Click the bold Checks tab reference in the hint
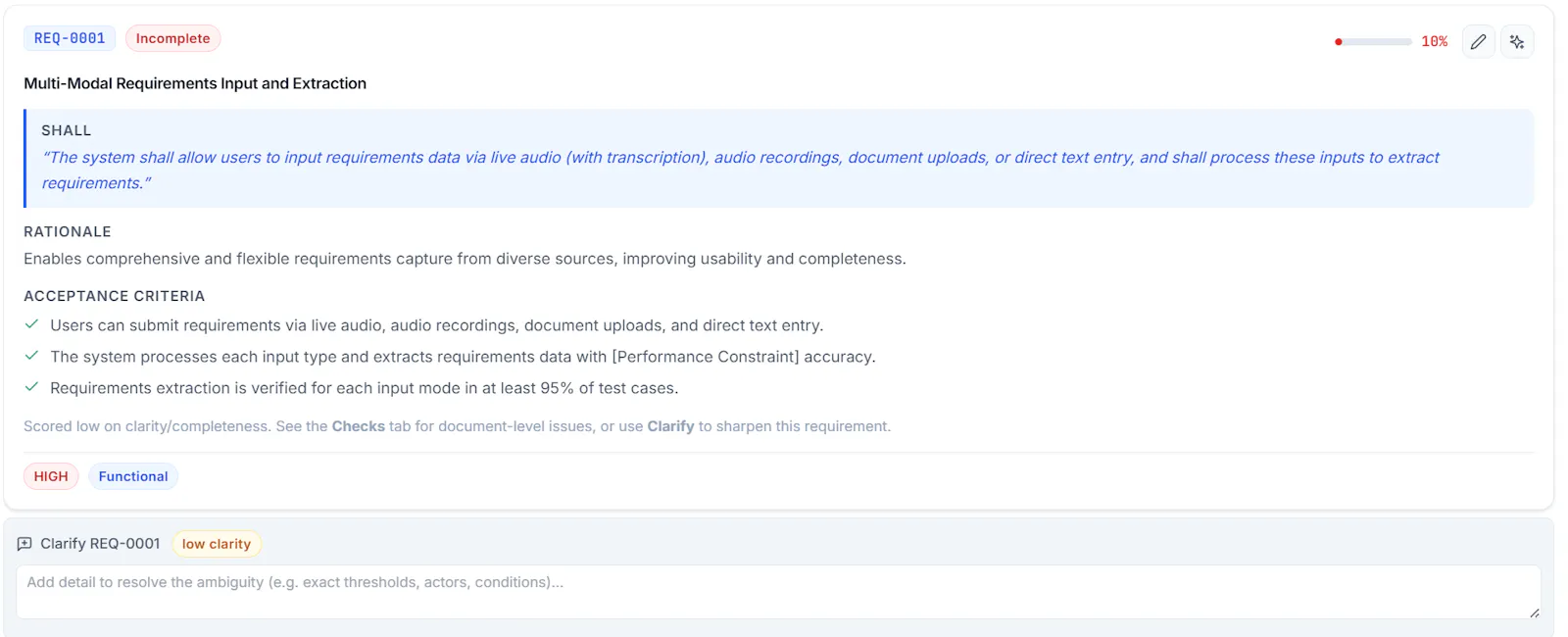1568x637 pixels. [x=359, y=426]
